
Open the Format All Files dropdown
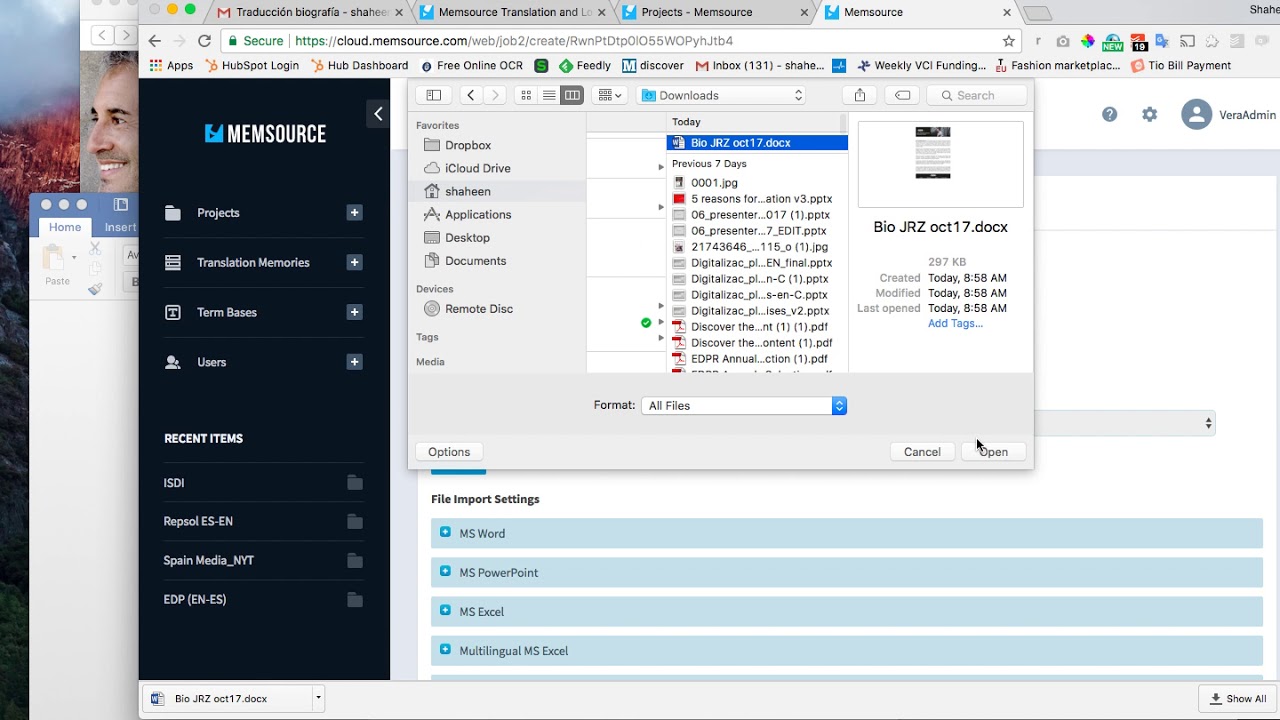point(744,405)
